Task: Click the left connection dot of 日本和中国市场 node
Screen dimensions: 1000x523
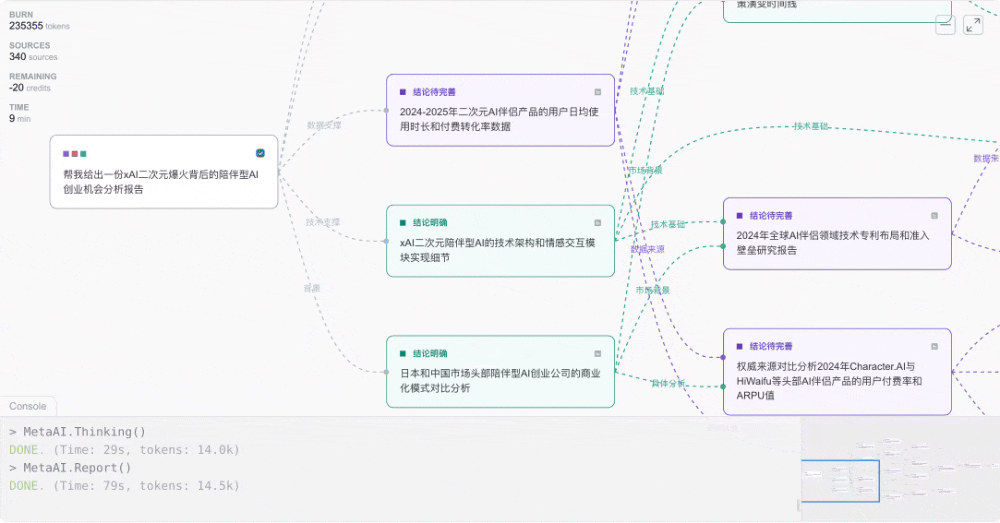Action: (386, 372)
